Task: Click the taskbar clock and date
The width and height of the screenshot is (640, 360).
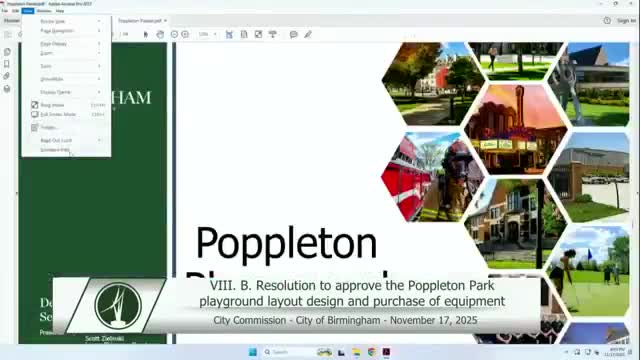Action: tap(614, 352)
